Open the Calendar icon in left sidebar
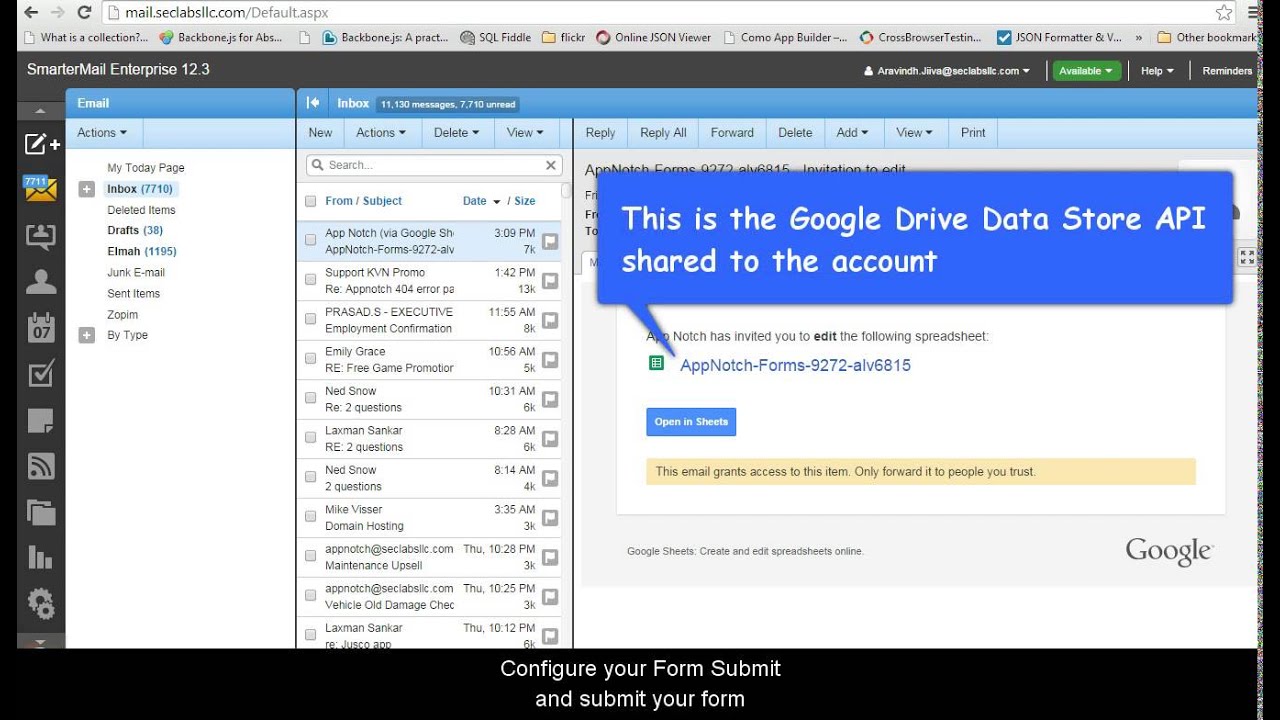 [x=41, y=327]
